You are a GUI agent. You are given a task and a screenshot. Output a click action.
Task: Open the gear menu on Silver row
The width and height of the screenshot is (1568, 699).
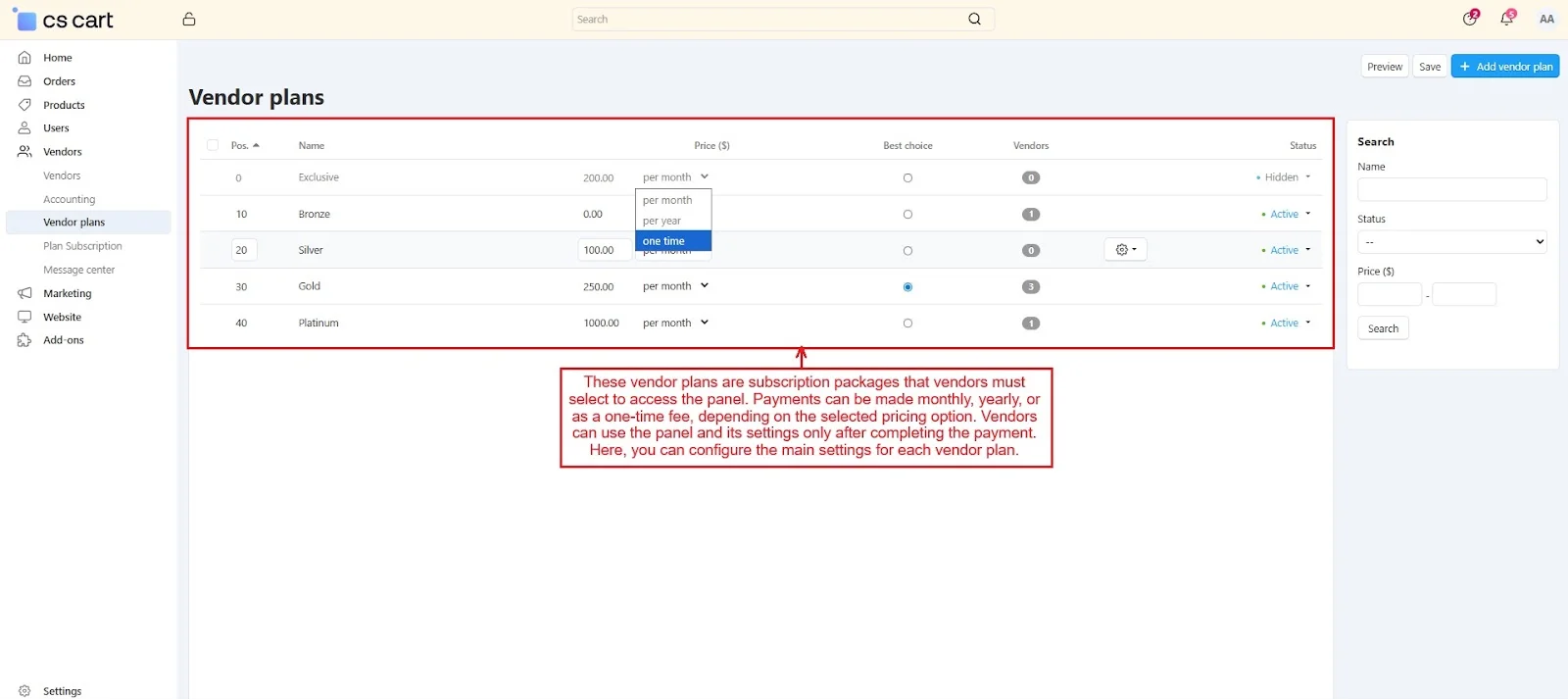click(1125, 250)
